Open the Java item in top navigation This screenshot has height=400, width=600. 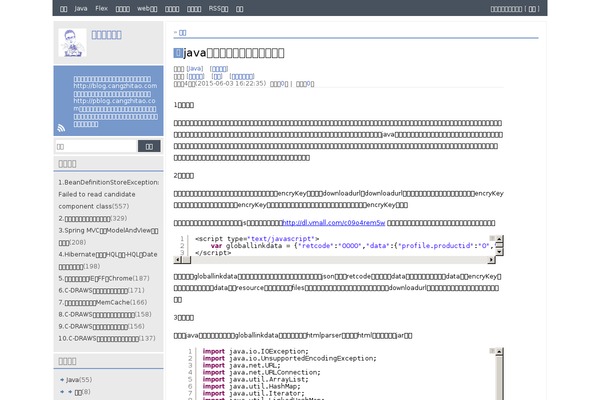81,8
